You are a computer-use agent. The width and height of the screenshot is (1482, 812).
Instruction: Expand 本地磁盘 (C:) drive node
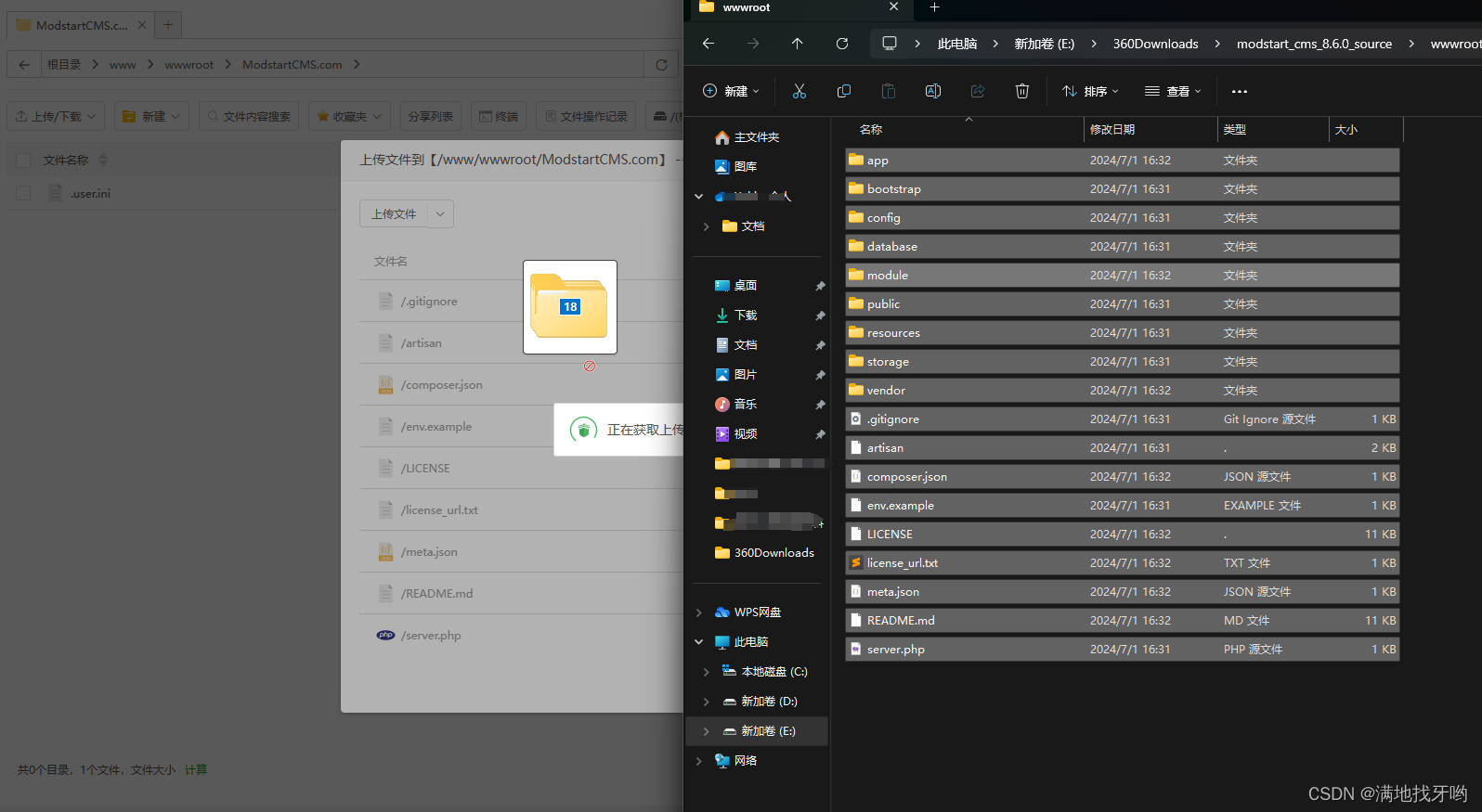click(x=707, y=672)
